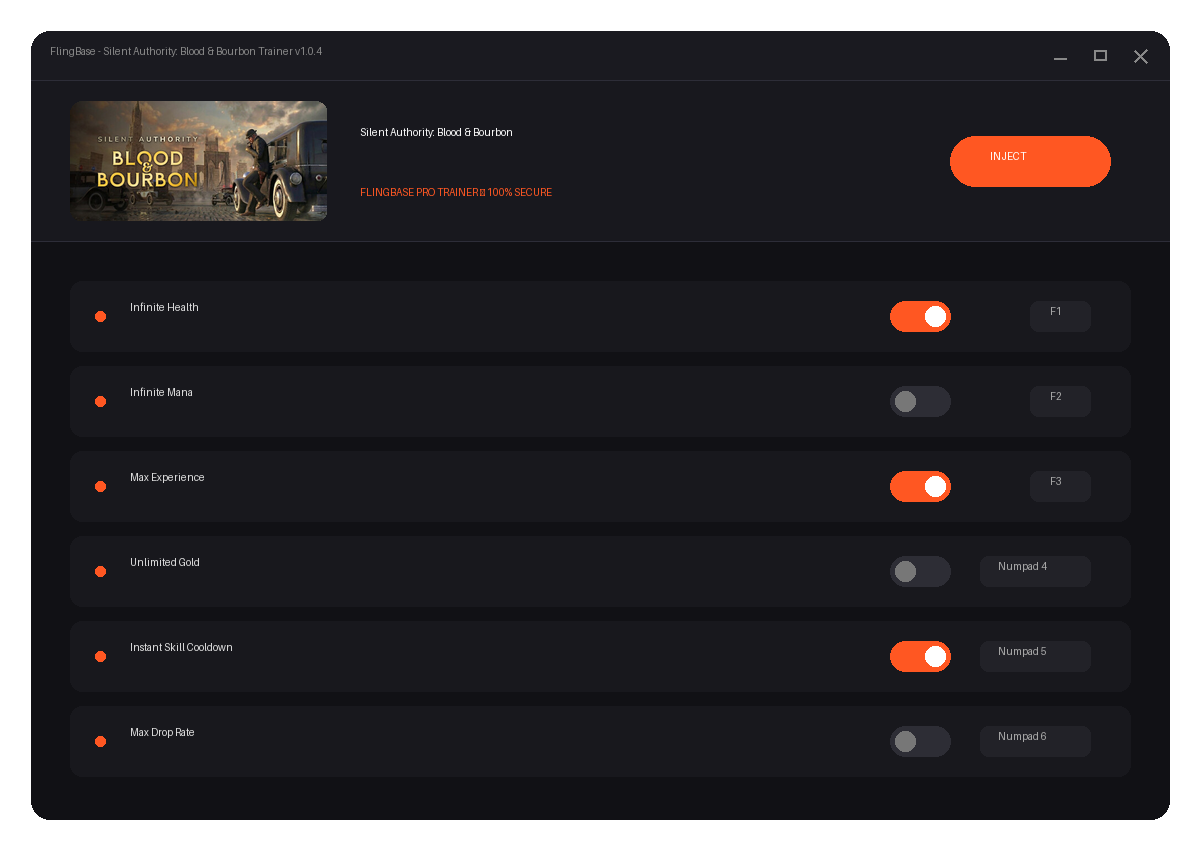Enable the Unlimited Gold switch

point(920,571)
